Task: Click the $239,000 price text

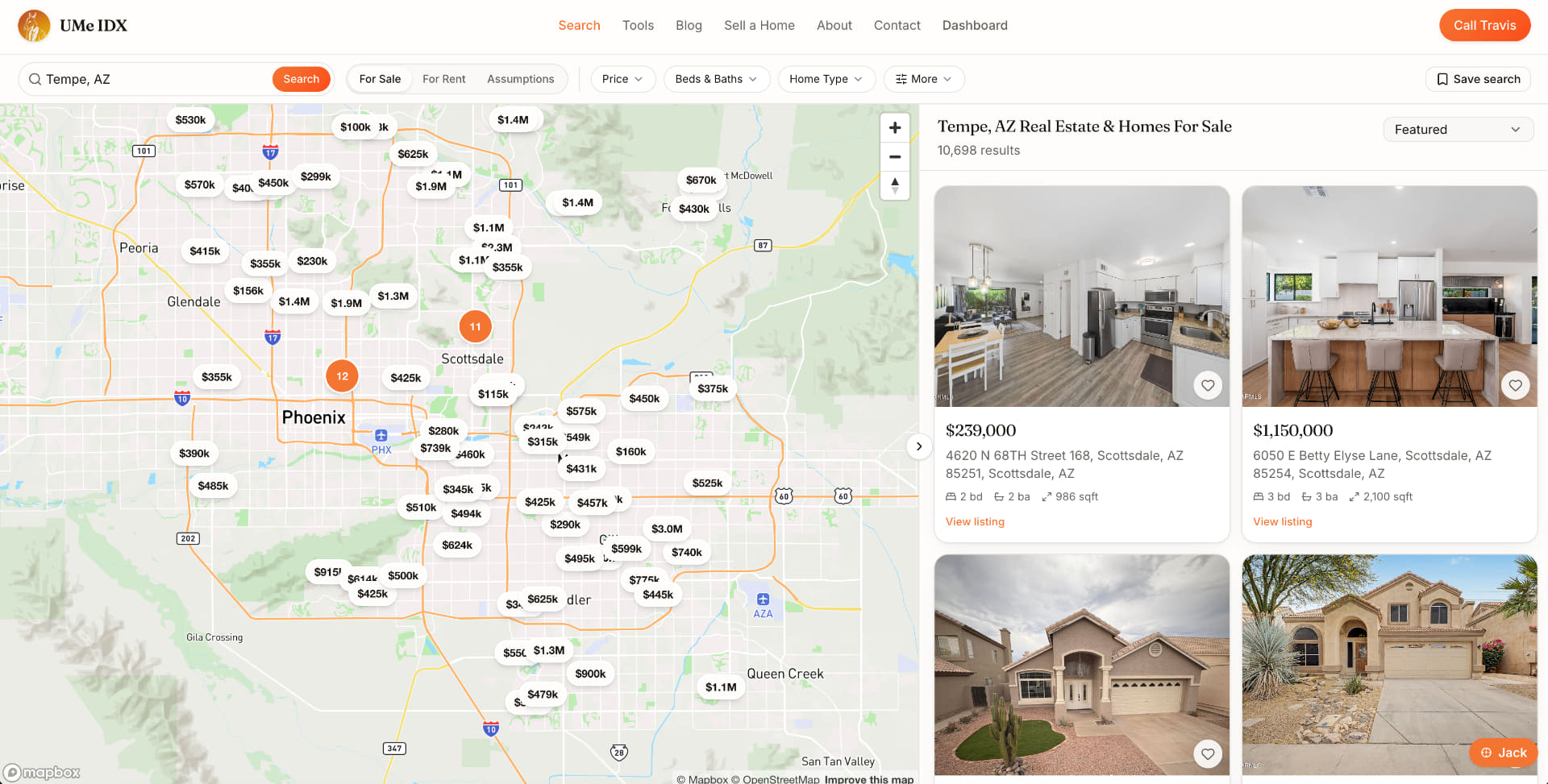Action: coord(980,430)
